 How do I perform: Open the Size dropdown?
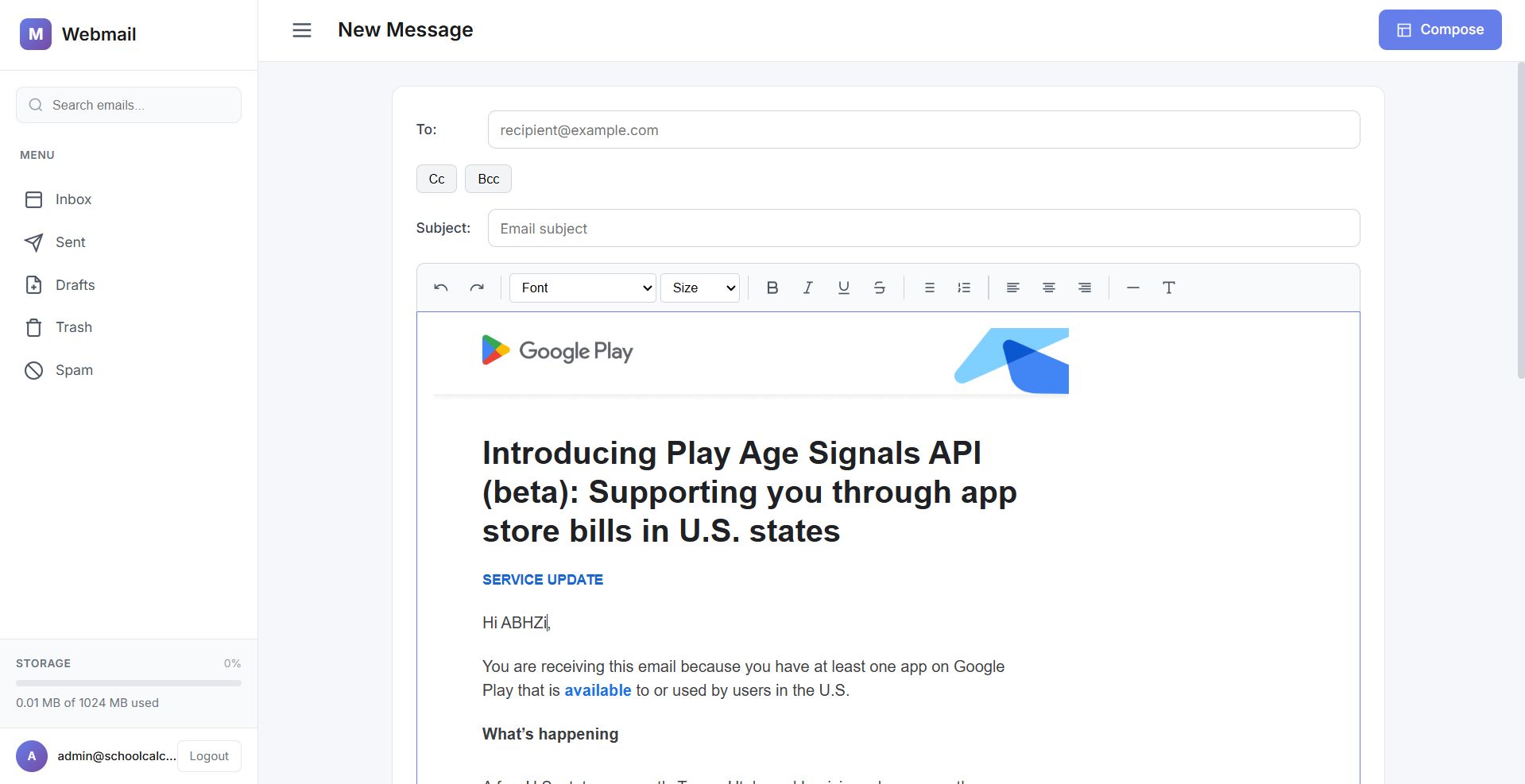[700, 288]
